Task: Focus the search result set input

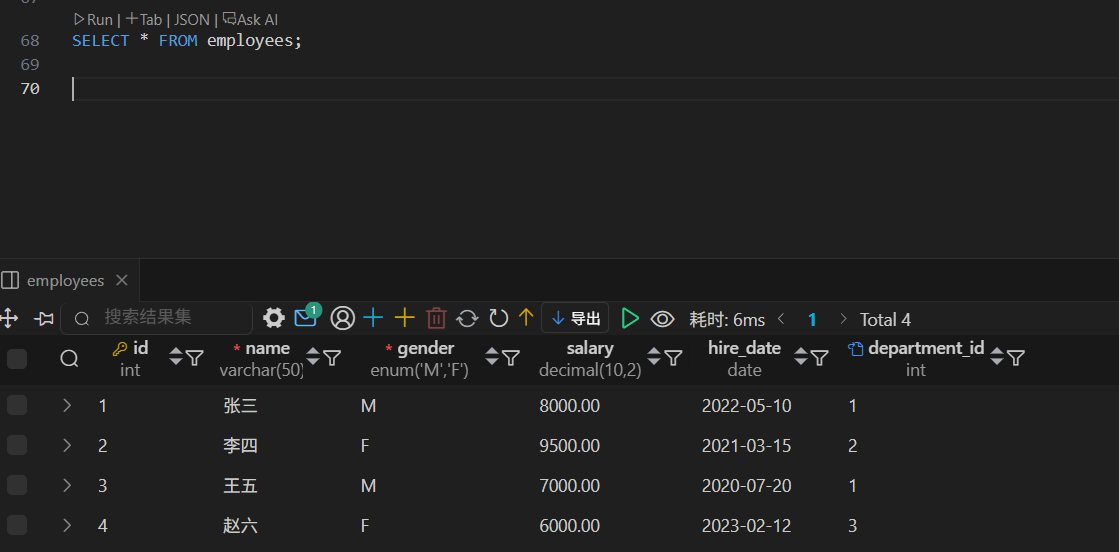Action: [156, 318]
